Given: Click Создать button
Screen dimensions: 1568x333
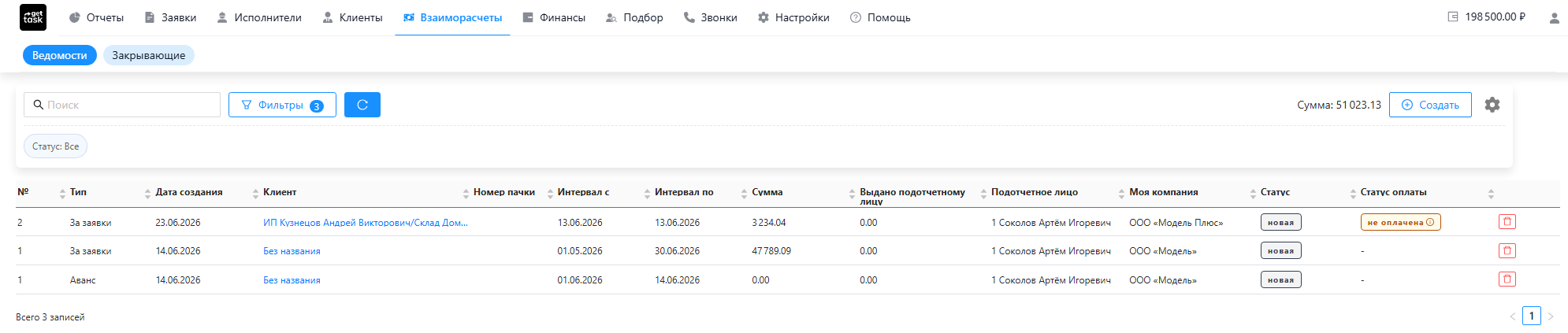Looking at the screenshot, I should point(1430,105).
